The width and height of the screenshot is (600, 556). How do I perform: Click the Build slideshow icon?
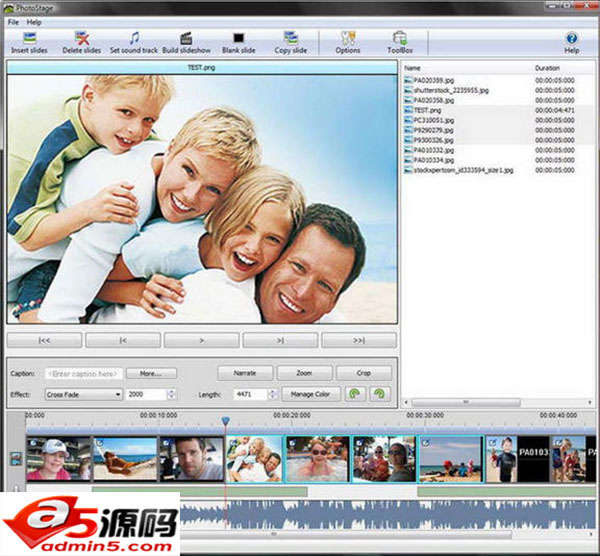[185, 38]
